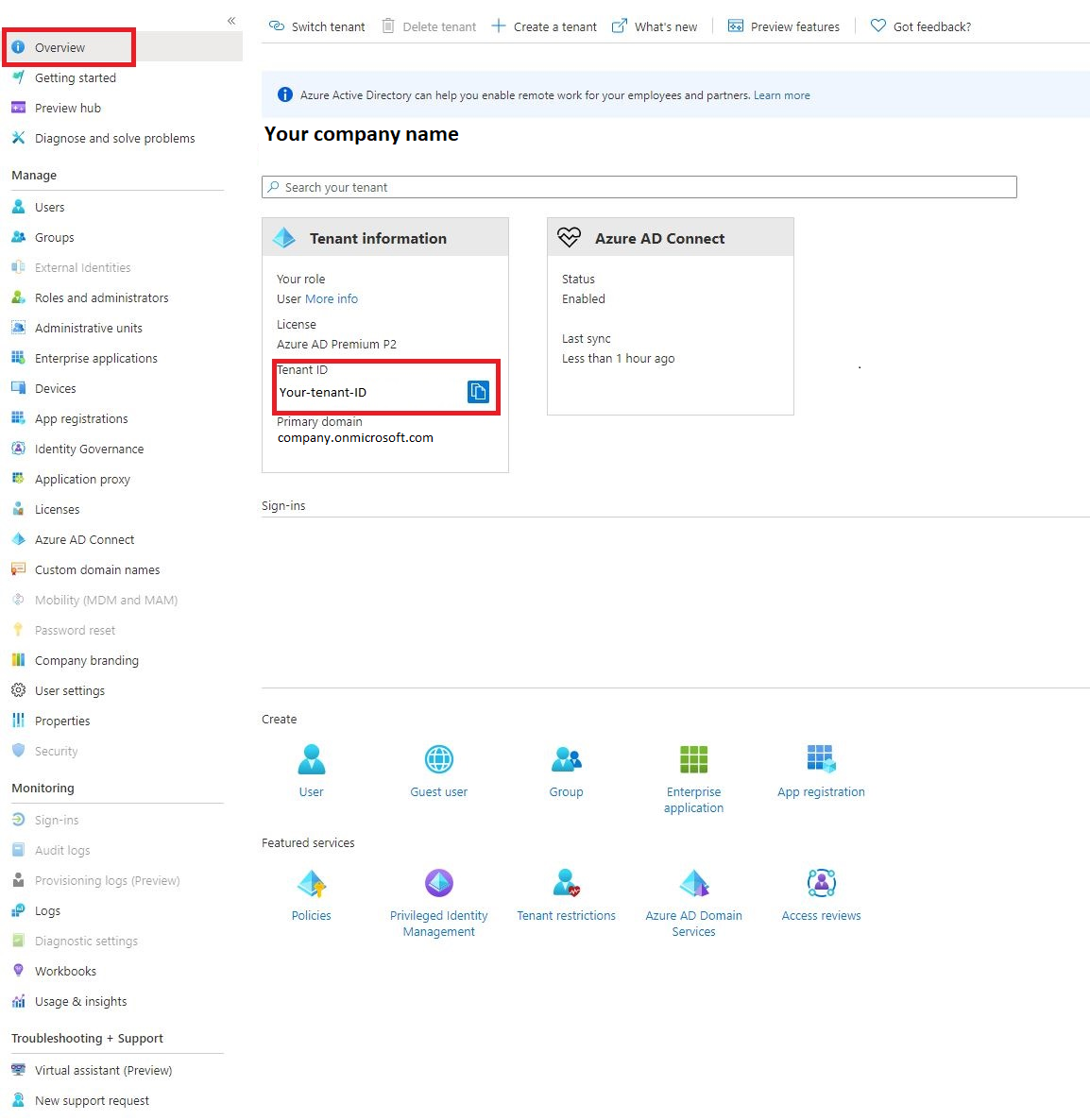Create an App registration
The image size is (1090, 1120).
pyautogui.click(x=822, y=771)
